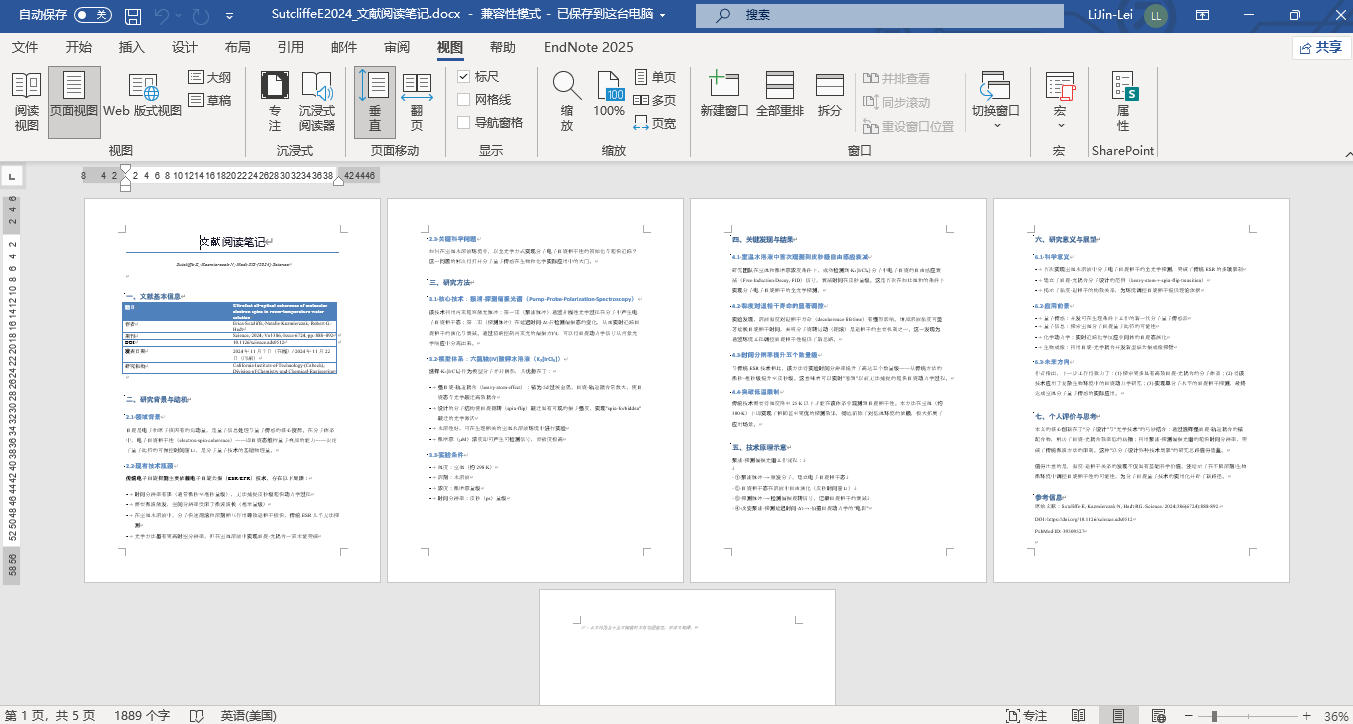Change proofing language 英语(美国)
Screen dimensions: 1353x724
click(249, 716)
